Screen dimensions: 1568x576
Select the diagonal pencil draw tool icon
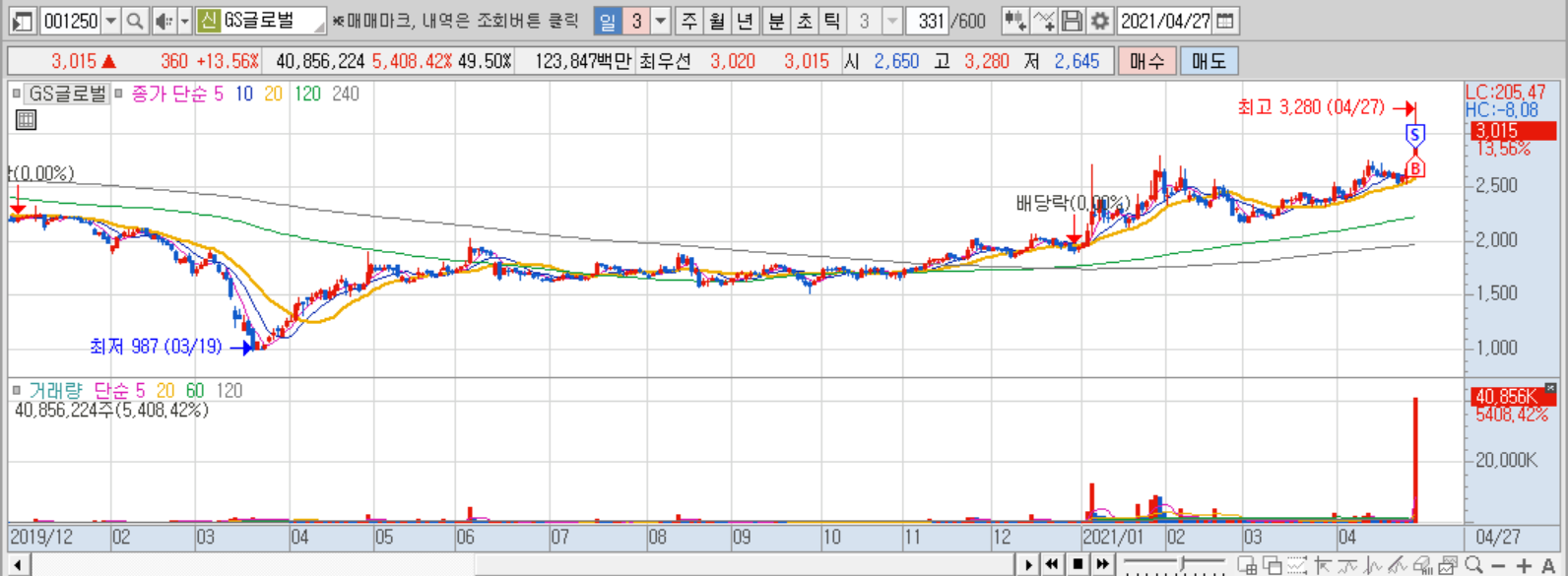[x=1397, y=565]
